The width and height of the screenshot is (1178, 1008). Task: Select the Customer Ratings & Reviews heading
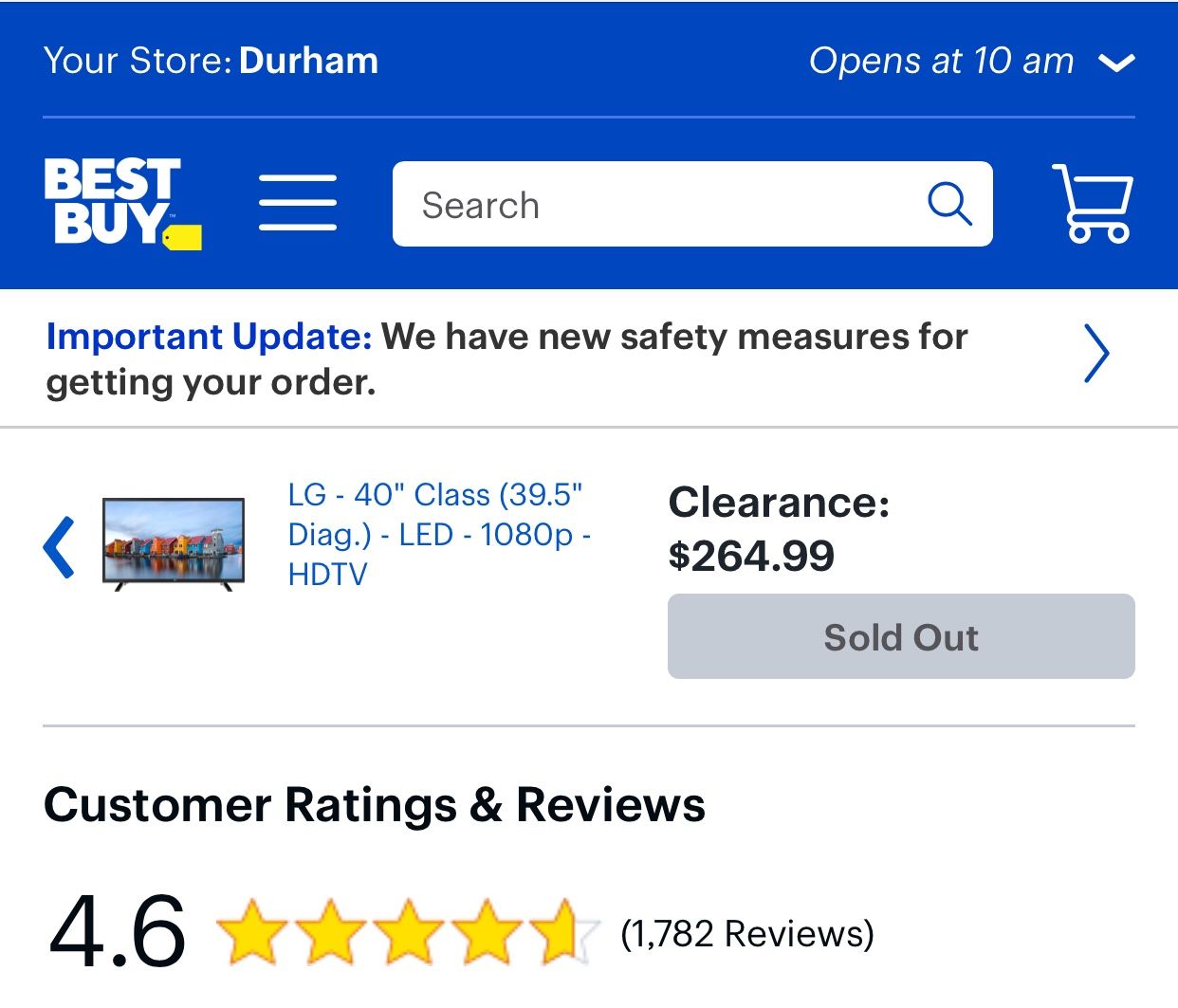pos(375,805)
